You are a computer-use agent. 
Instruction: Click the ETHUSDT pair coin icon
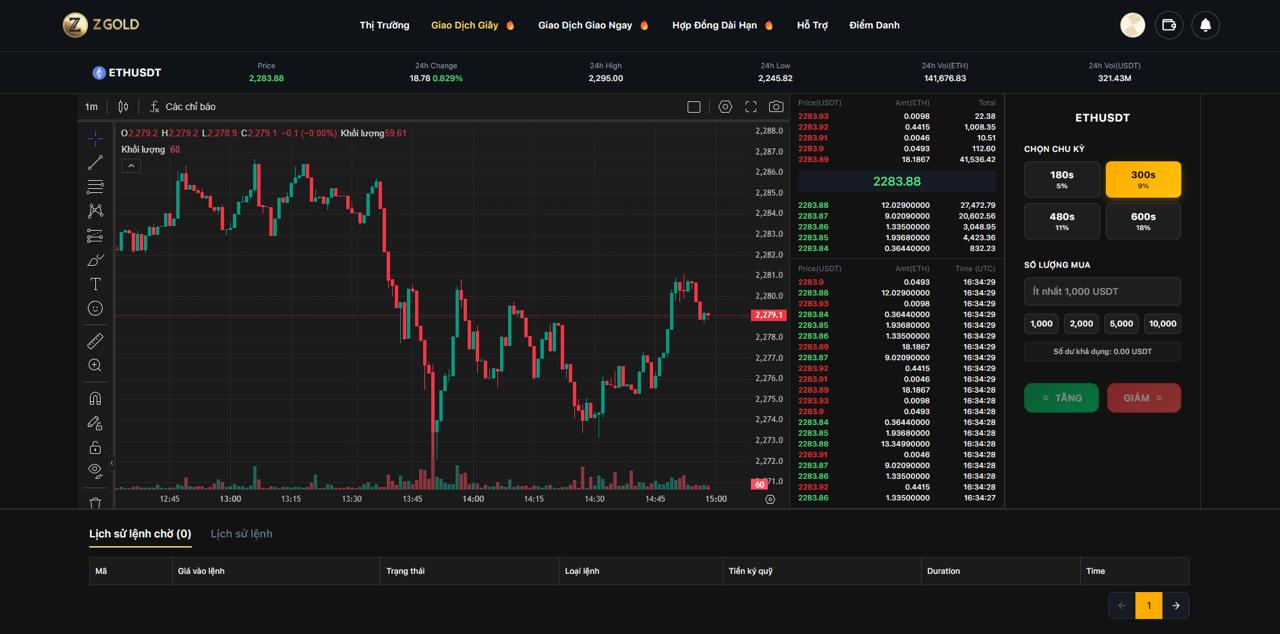[99, 73]
